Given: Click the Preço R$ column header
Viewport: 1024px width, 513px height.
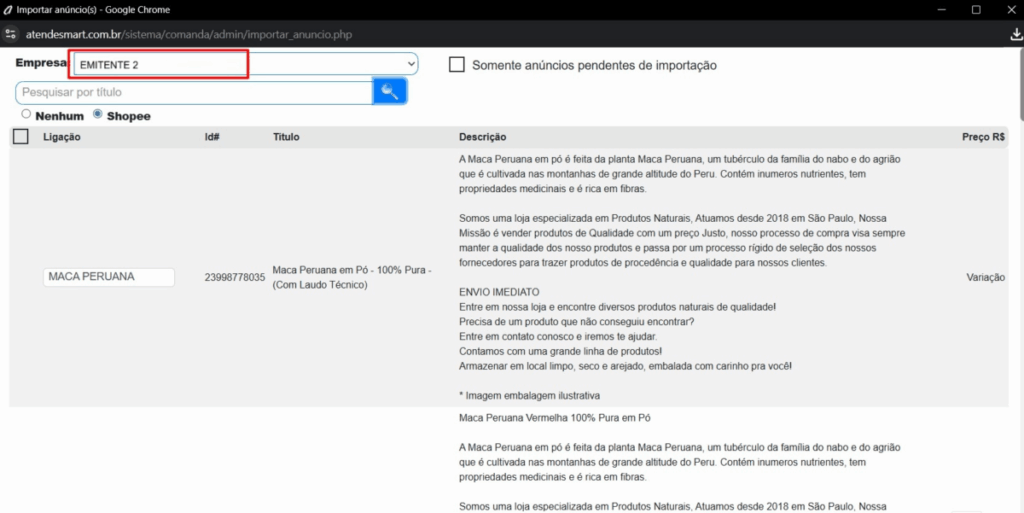Looking at the screenshot, I should [984, 137].
